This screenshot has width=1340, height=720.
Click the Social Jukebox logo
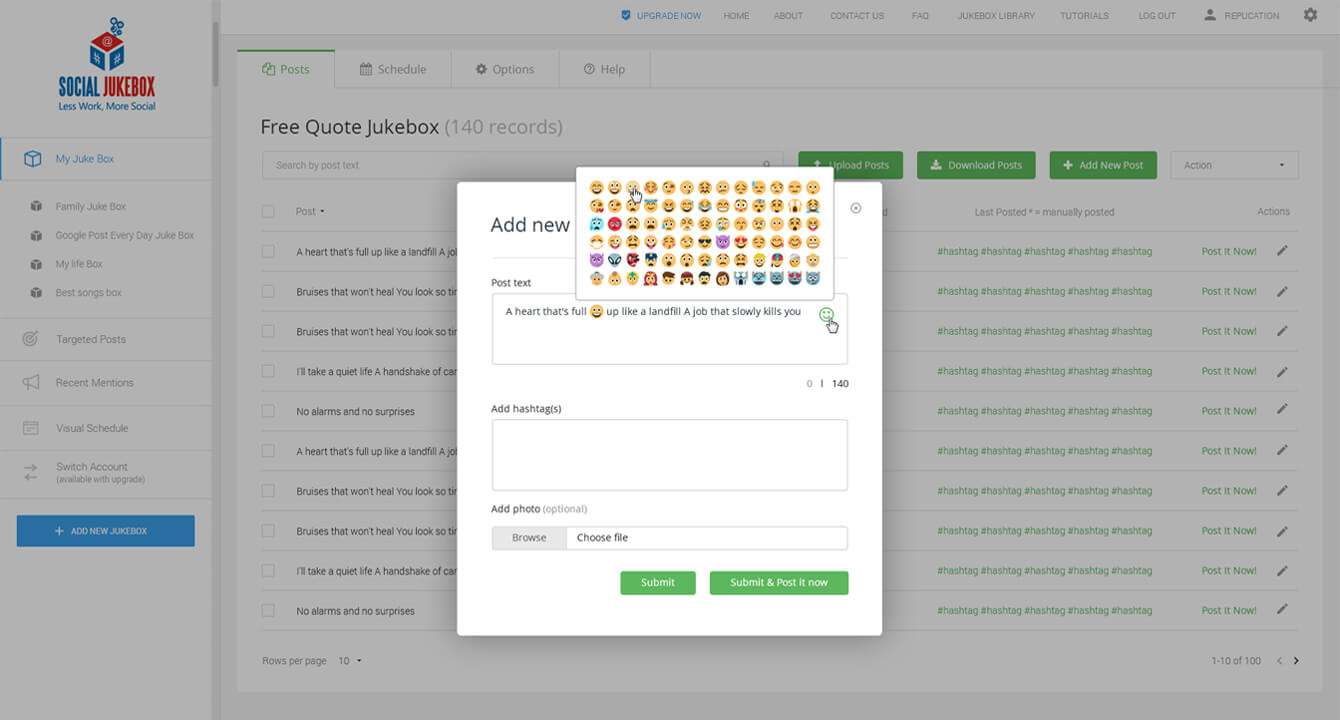click(107, 63)
